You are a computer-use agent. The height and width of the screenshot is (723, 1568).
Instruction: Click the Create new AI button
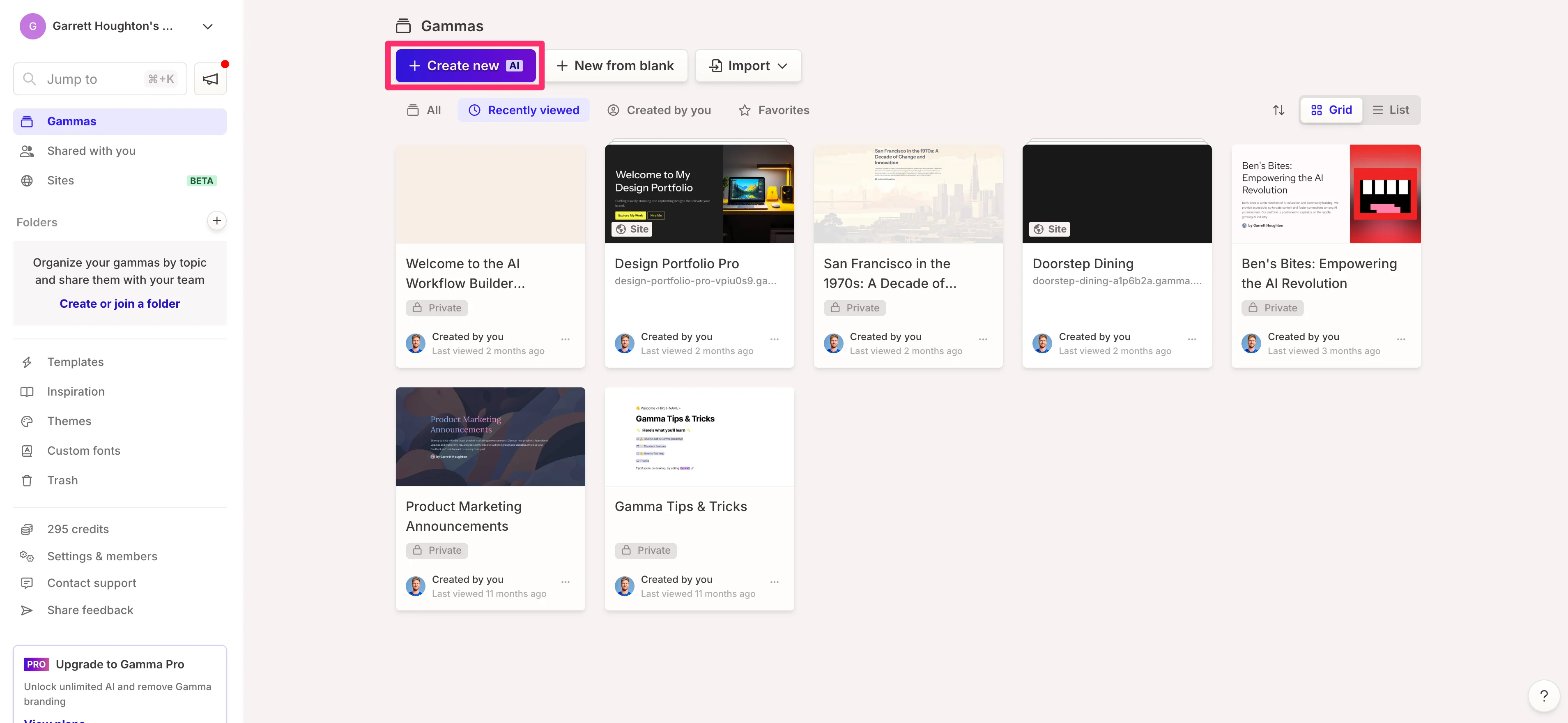coord(465,66)
